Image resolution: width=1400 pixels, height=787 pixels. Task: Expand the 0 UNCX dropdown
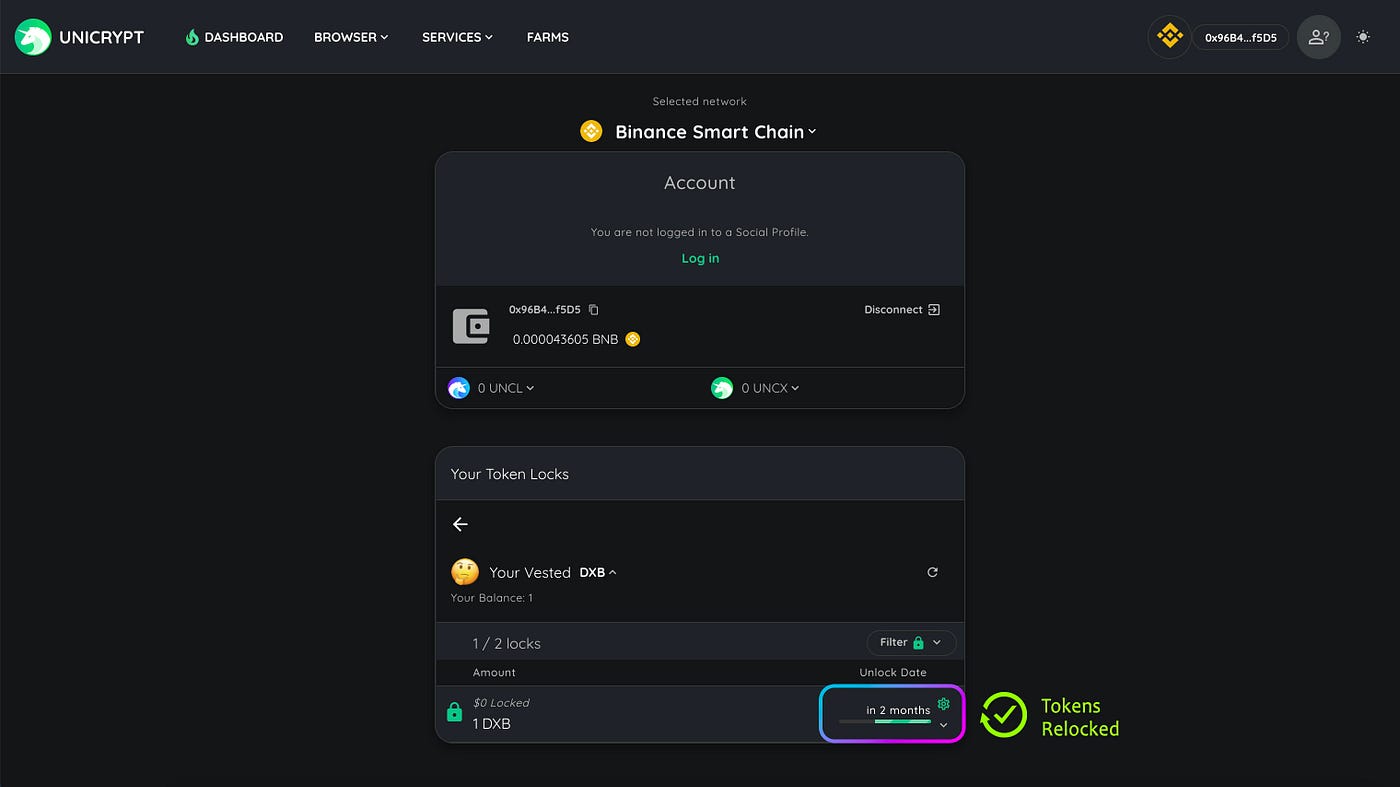[770, 388]
